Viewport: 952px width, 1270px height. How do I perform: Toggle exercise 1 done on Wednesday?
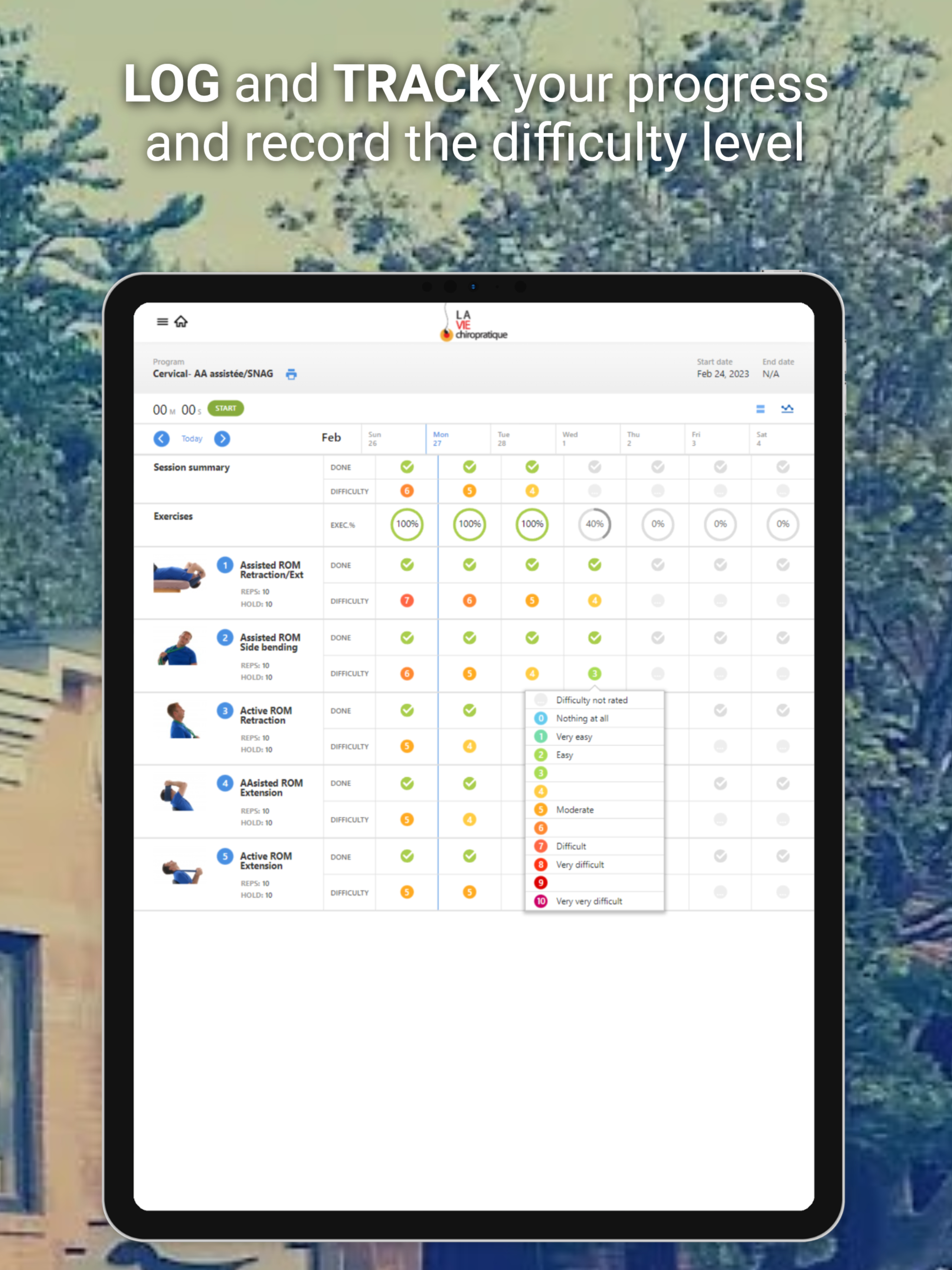point(595,565)
